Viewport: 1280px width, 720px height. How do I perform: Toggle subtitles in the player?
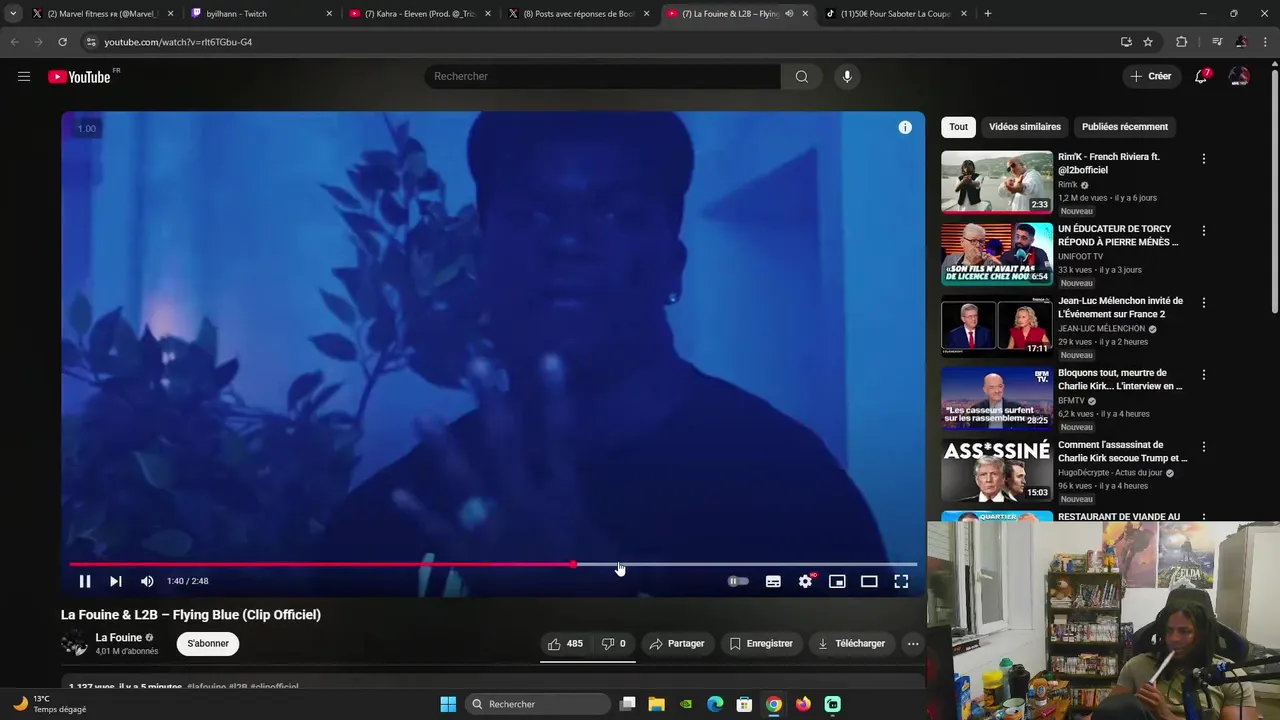tap(773, 581)
